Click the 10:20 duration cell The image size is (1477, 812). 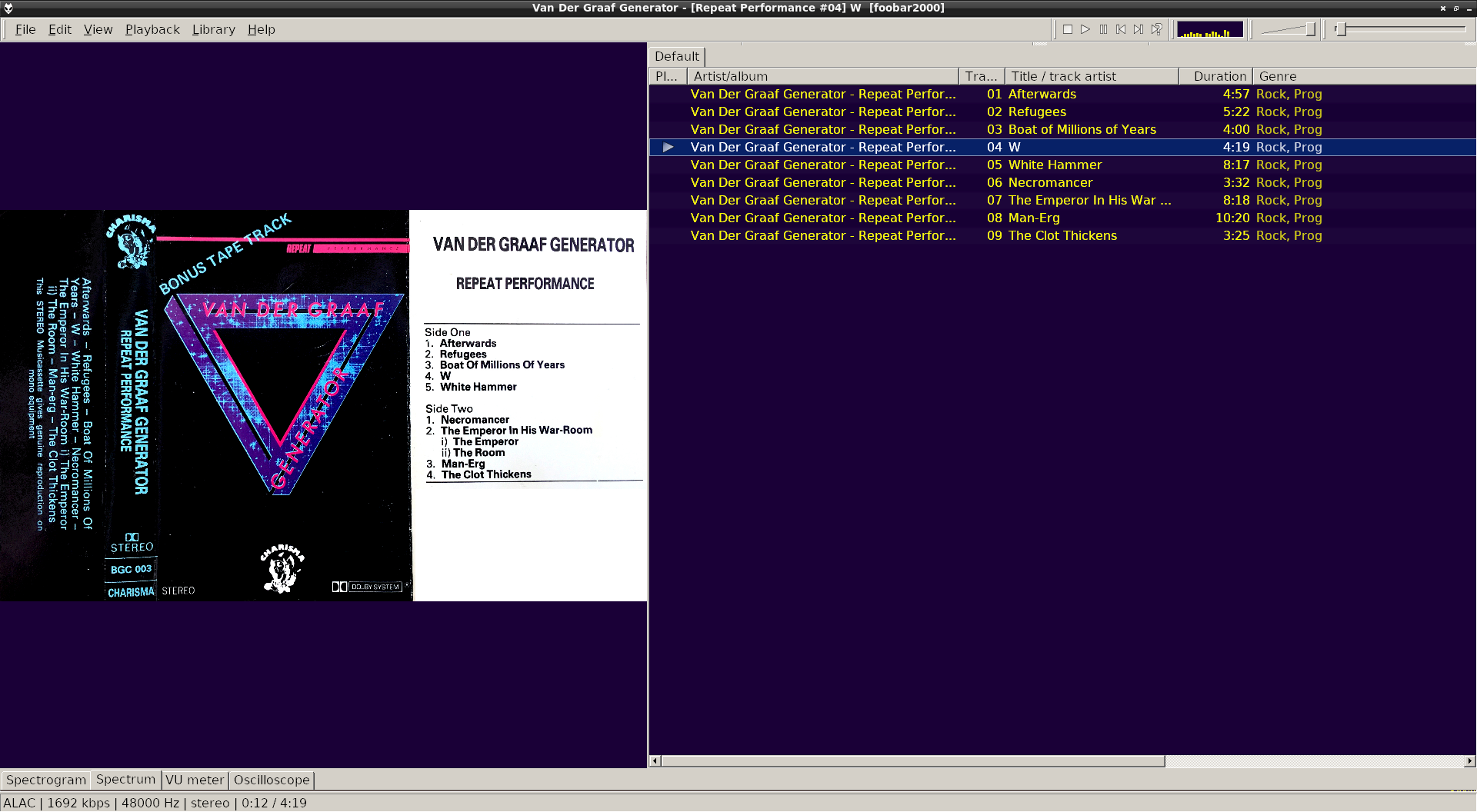1232,218
